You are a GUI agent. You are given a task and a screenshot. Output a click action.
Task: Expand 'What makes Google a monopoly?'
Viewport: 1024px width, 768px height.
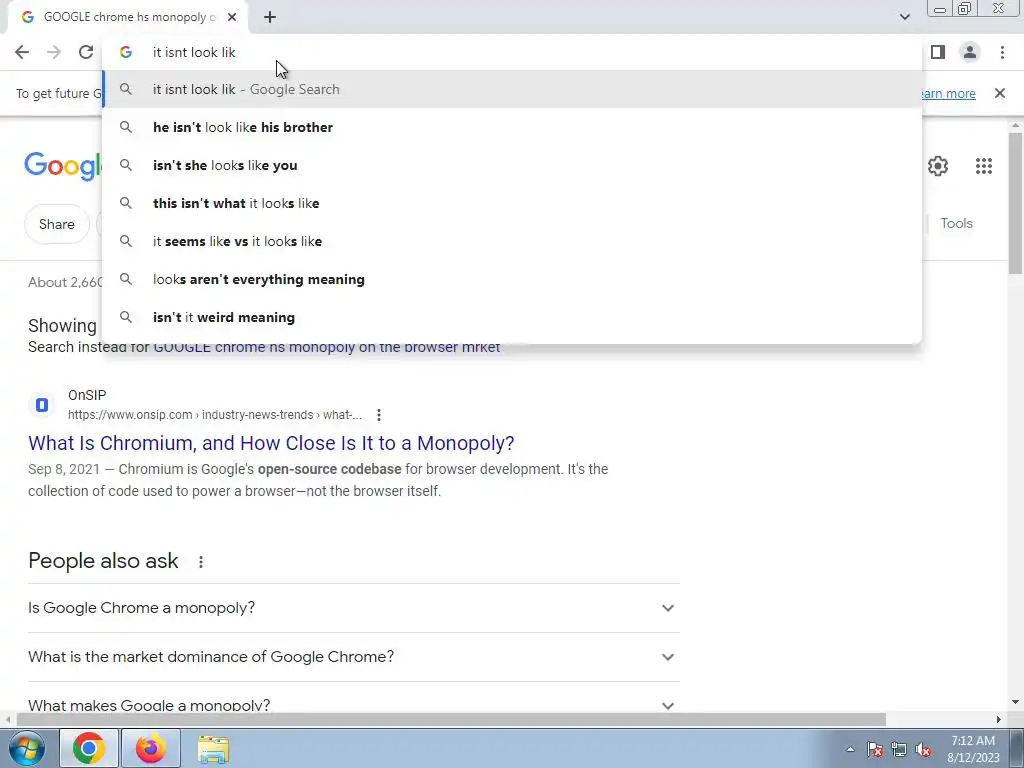coord(354,705)
